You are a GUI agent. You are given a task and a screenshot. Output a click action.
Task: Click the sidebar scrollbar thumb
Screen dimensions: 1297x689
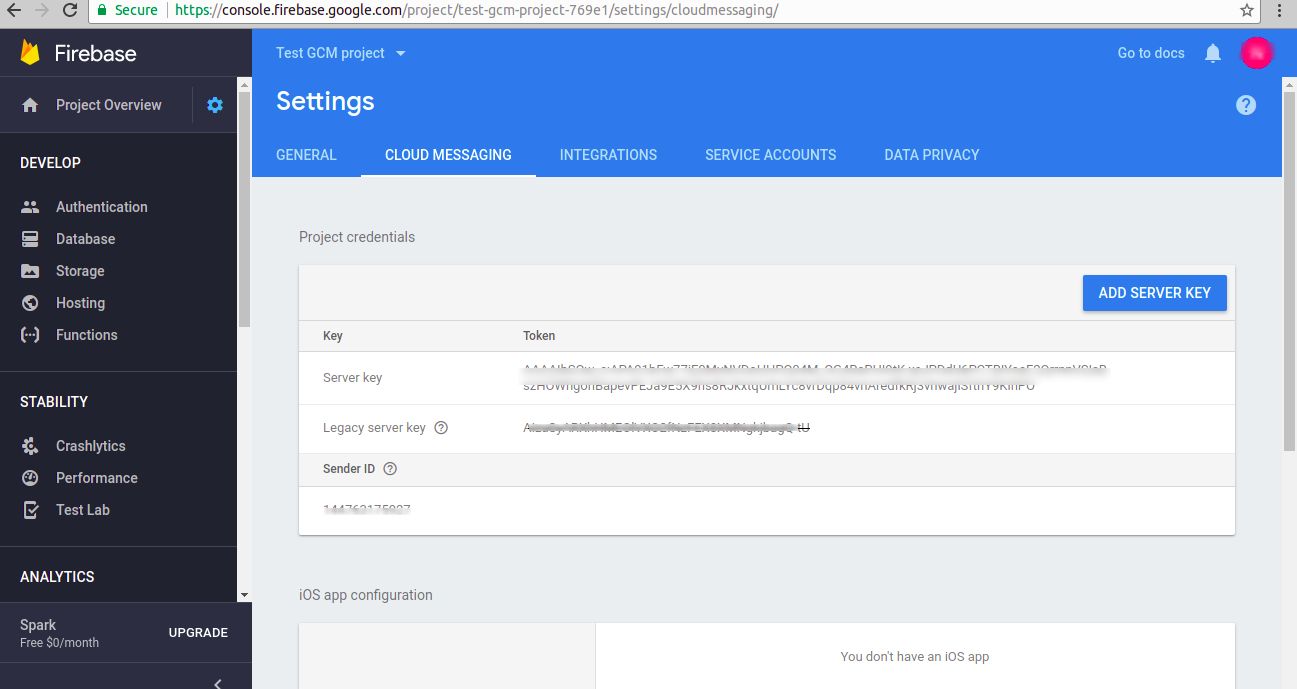tap(245, 208)
